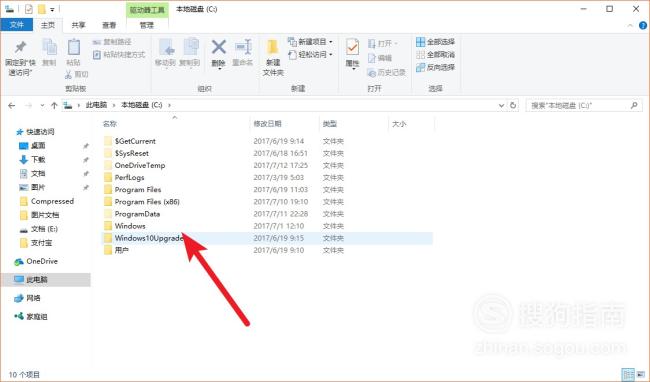Click the Copy to icon
Image resolution: width=650 pixels, height=382 pixels.
click(190, 47)
